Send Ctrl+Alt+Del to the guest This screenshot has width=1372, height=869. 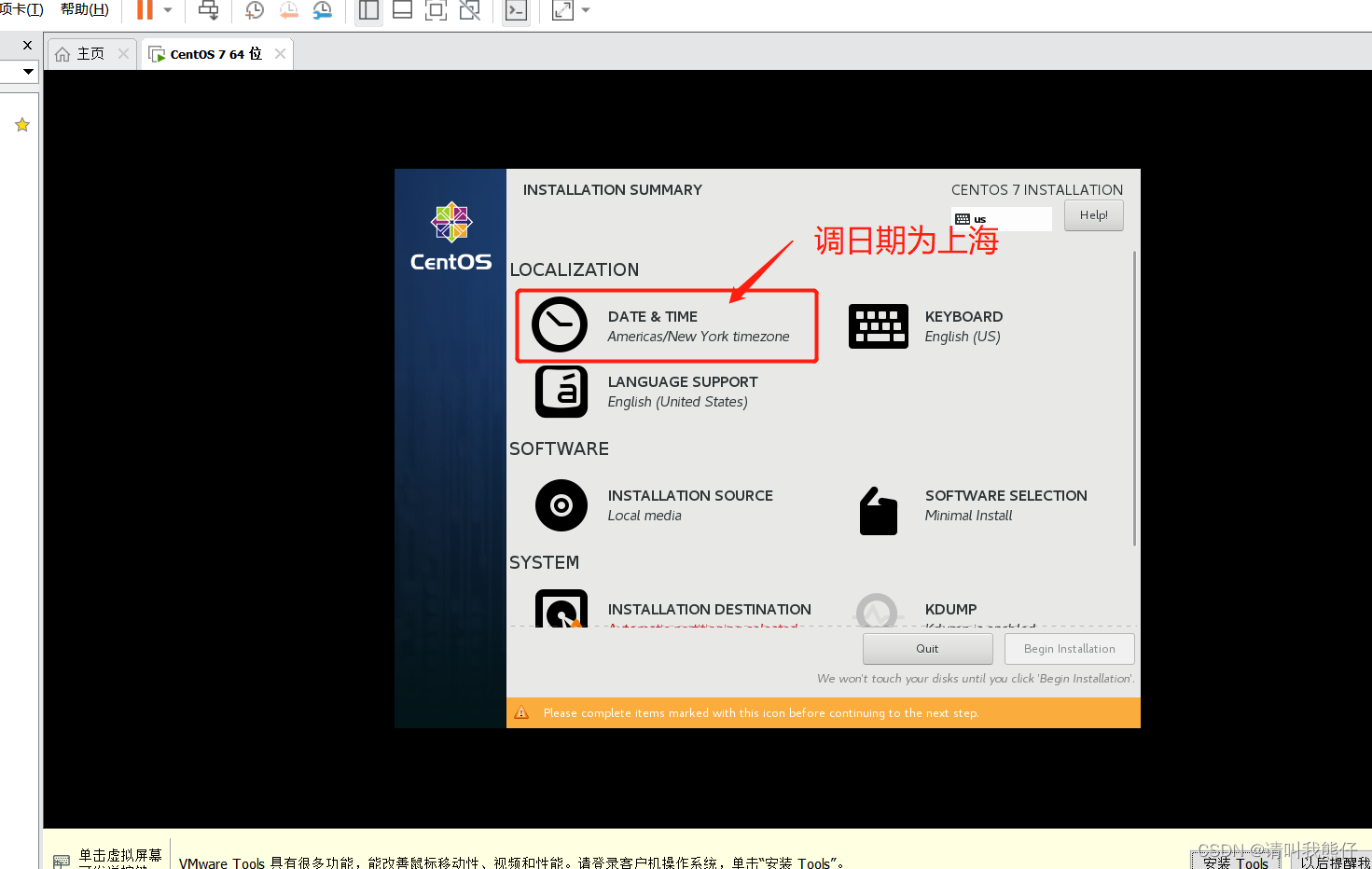[x=208, y=11]
